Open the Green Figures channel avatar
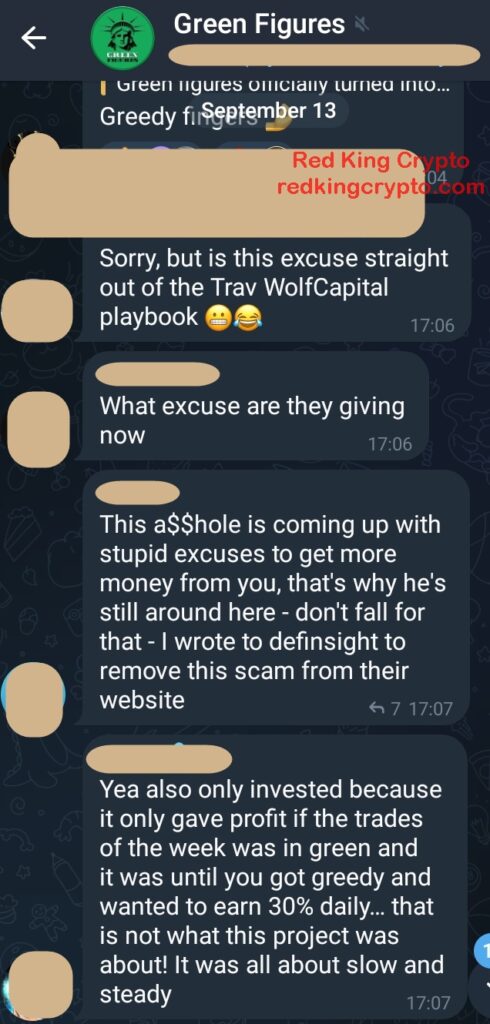The height and width of the screenshot is (1024, 490). click(x=123, y=39)
